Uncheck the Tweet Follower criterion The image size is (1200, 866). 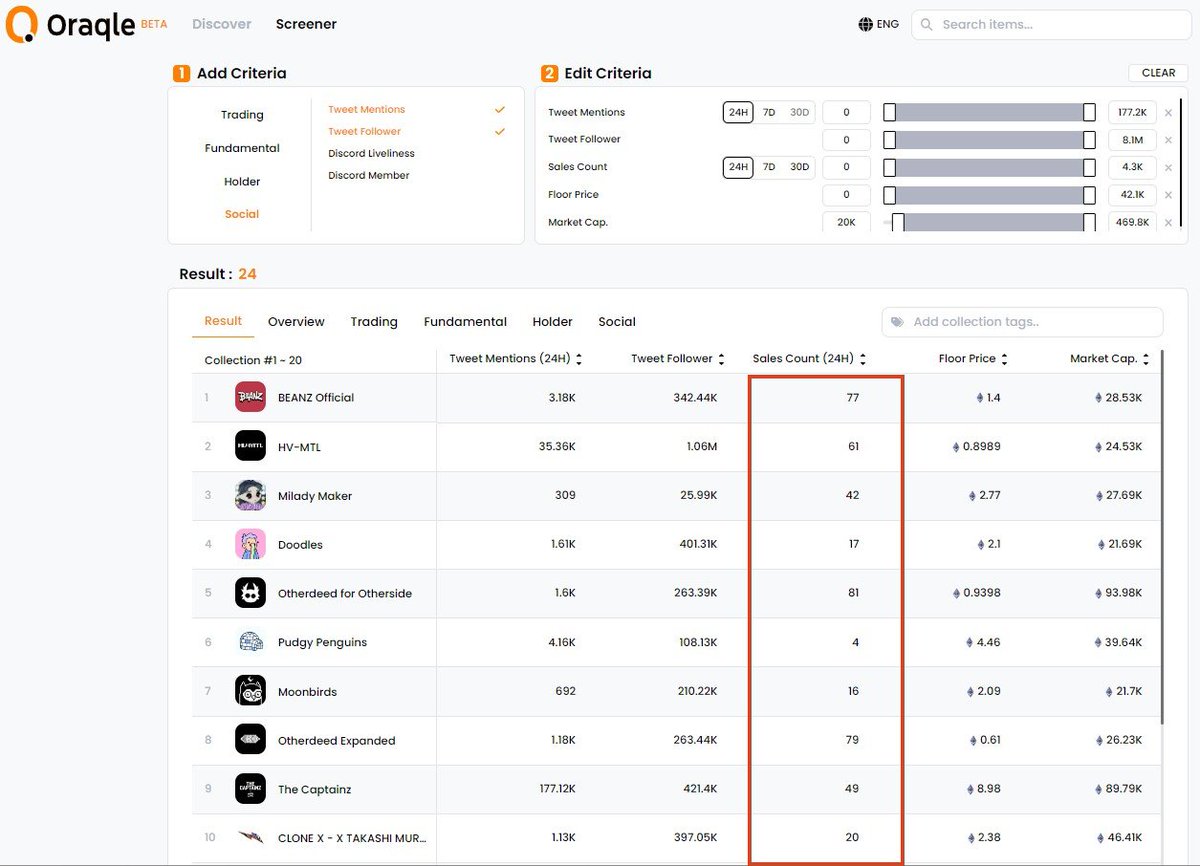[500, 132]
